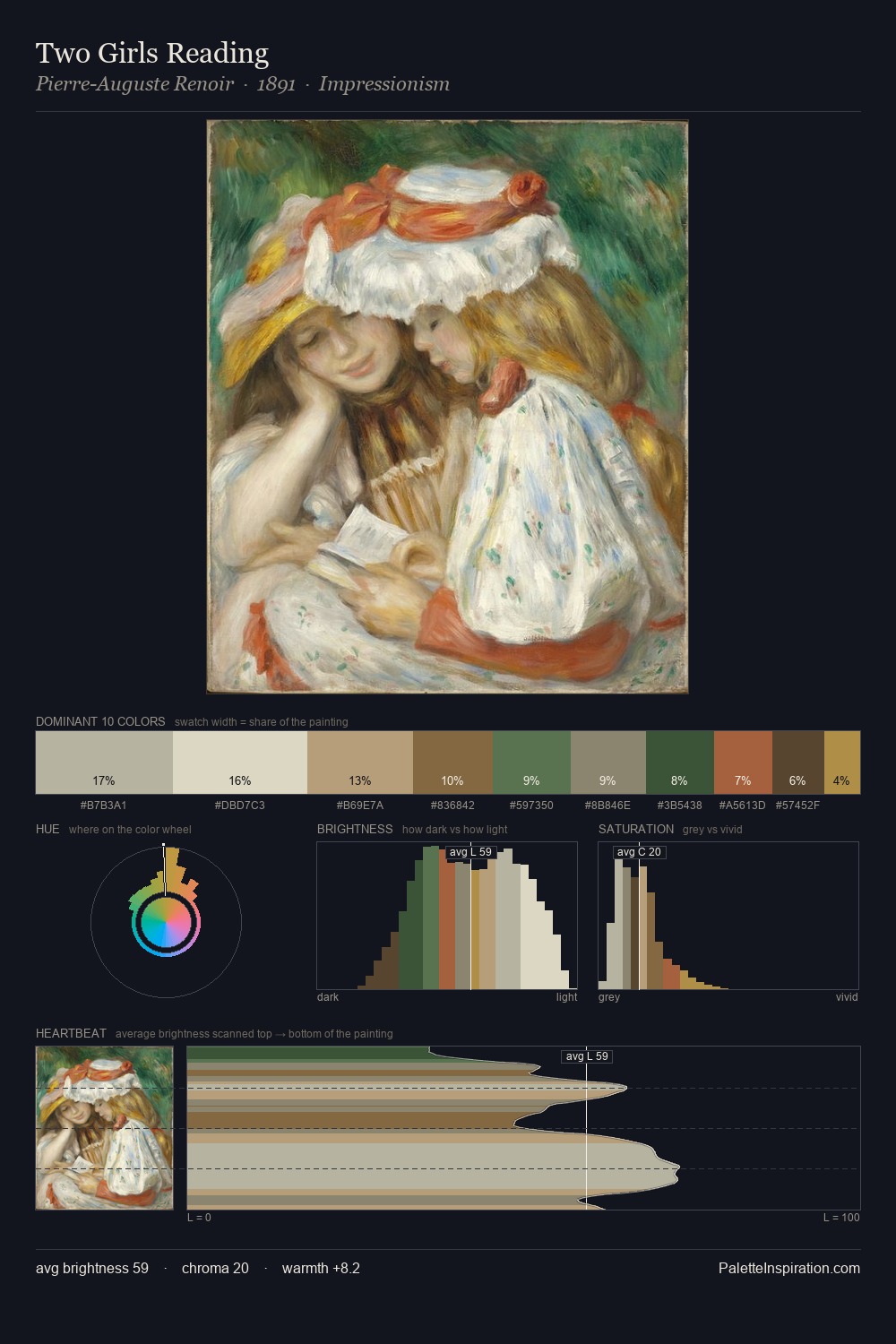Image resolution: width=896 pixels, height=1344 pixels.
Task: Click the color wheel in the hue chart
Action: point(166,923)
